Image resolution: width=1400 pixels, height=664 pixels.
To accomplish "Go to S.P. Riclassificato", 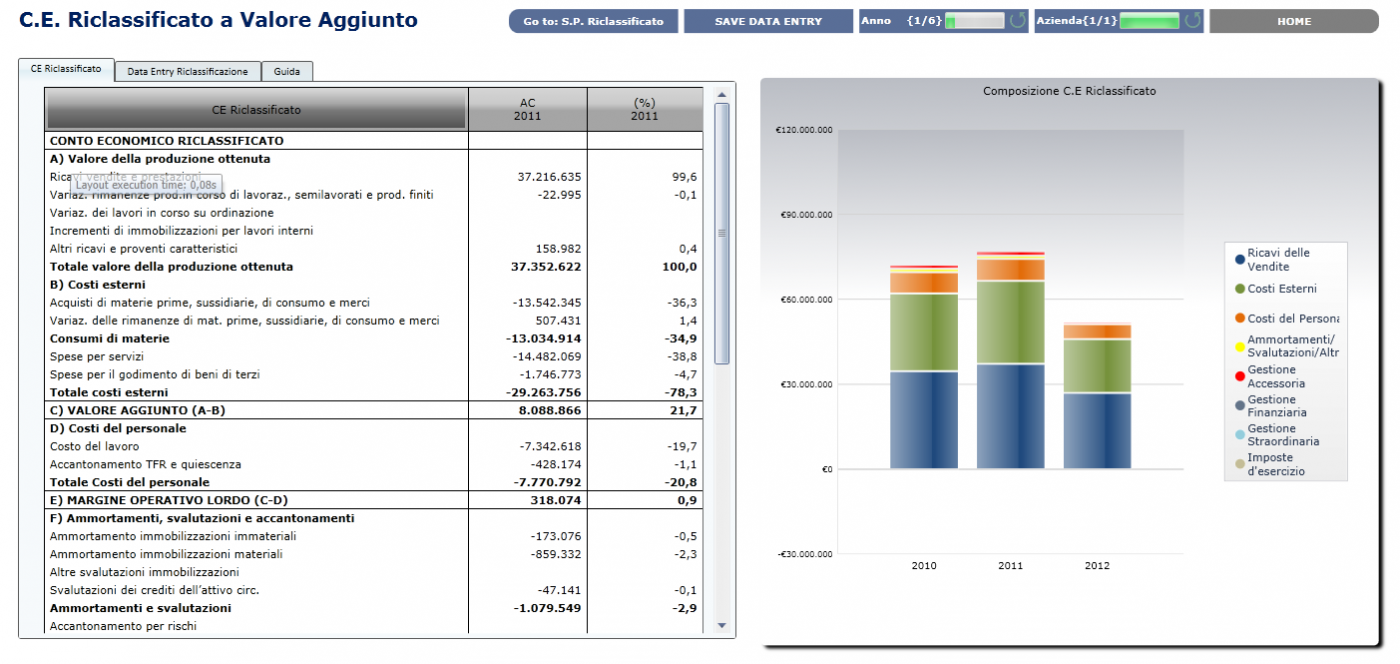I will point(593,21).
